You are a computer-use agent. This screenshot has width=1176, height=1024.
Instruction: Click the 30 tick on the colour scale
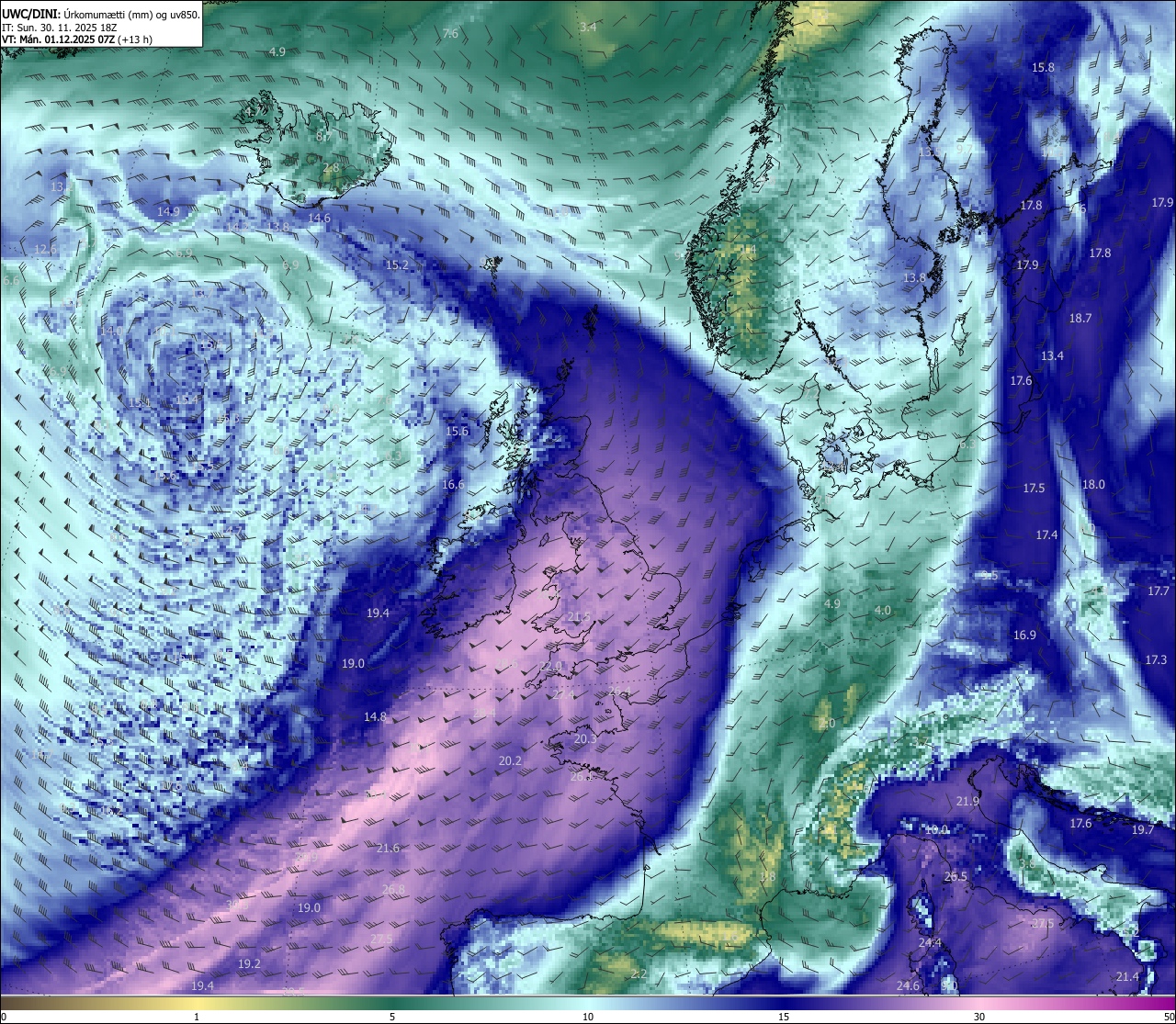pyautogui.click(x=979, y=1017)
